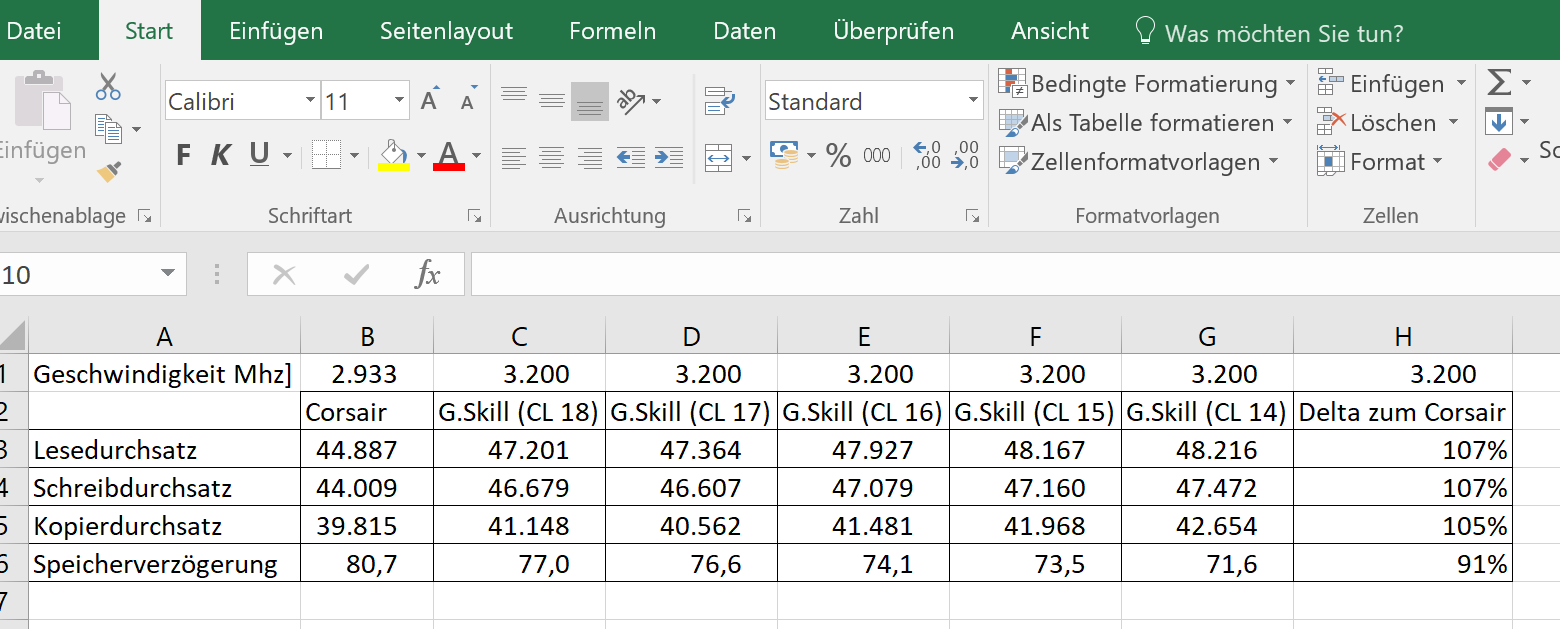Click the fx insert function icon
Screen dimensions: 1560x629
coord(428,274)
